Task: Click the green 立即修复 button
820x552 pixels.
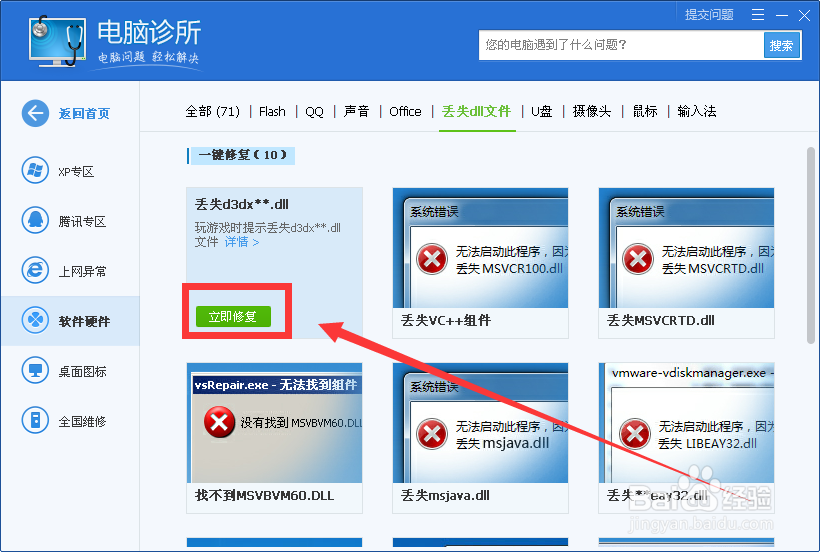Action: pos(233,316)
